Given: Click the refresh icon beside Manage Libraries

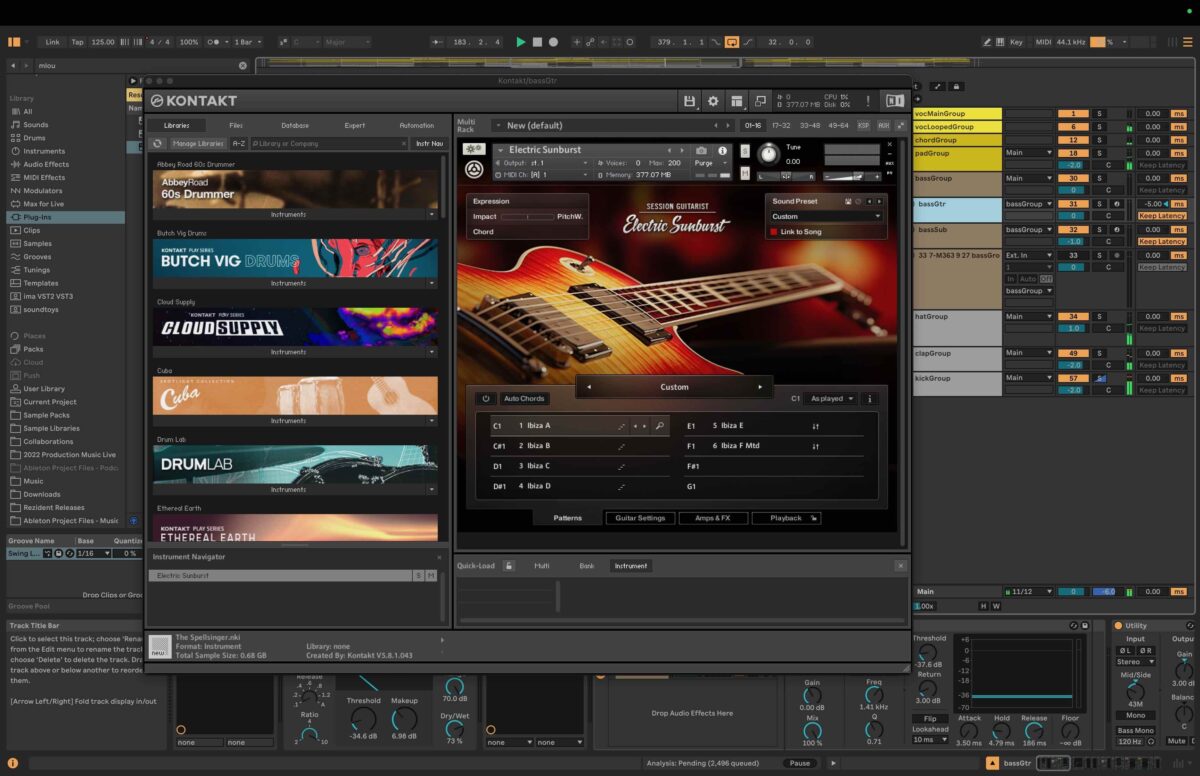Looking at the screenshot, I should (x=158, y=143).
